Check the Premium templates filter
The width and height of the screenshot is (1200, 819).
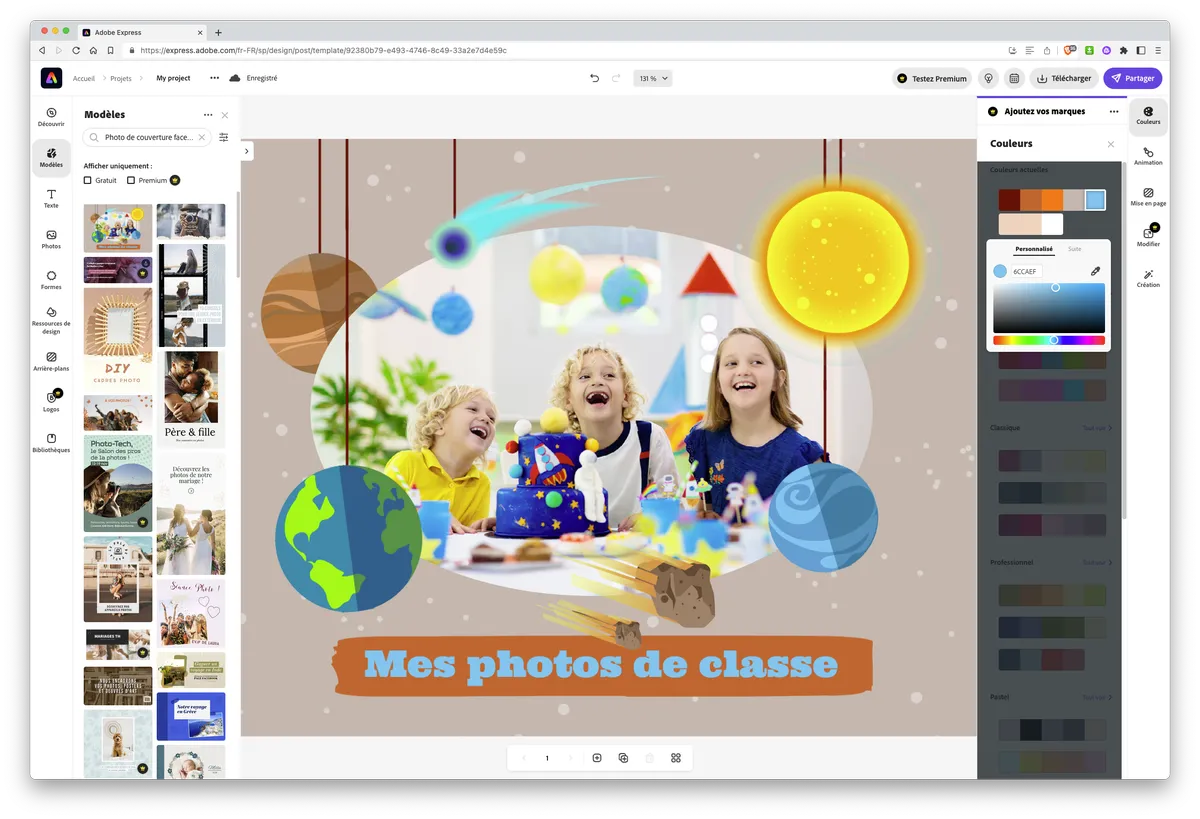(x=131, y=180)
